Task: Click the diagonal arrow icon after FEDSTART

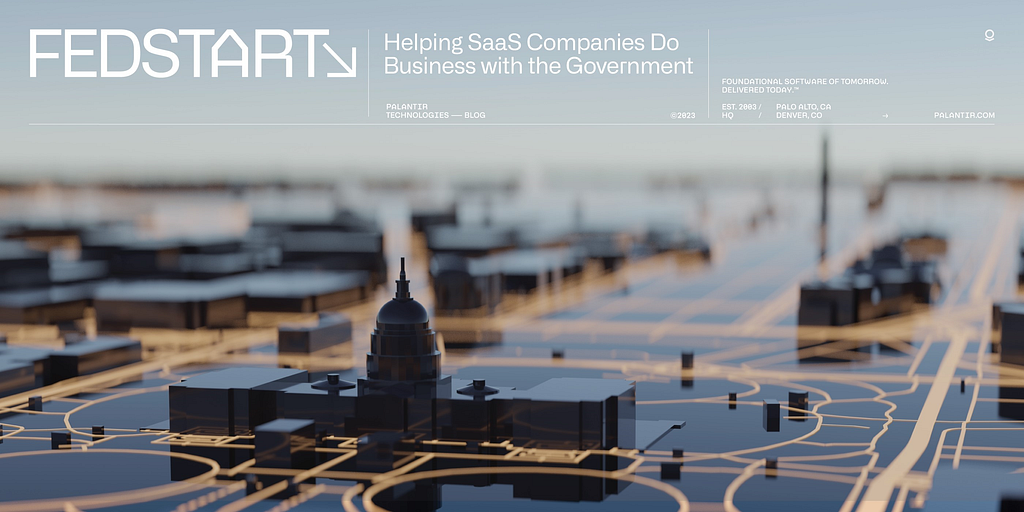Action: [341, 61]
